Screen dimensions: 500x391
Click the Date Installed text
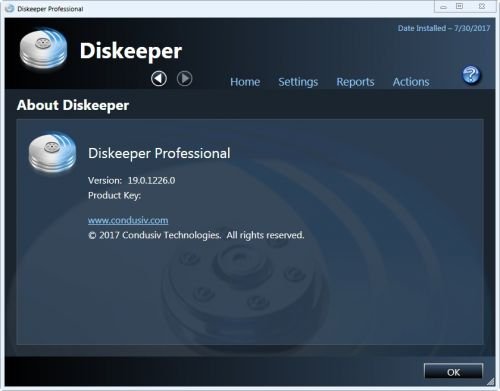click(444, 28)
